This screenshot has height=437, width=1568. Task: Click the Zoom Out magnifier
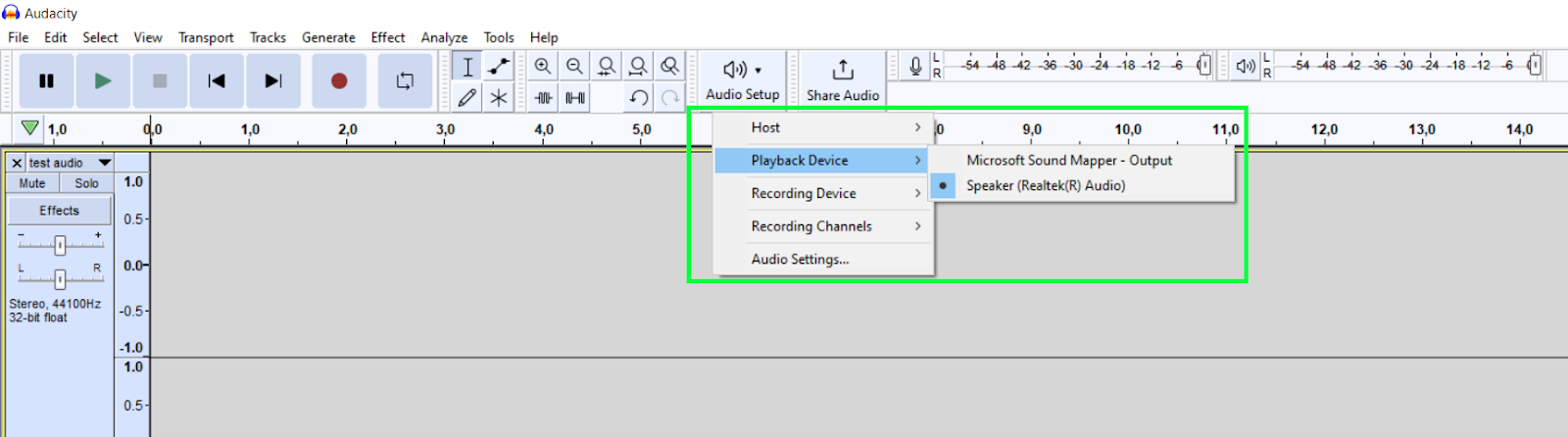coord(575,66)
